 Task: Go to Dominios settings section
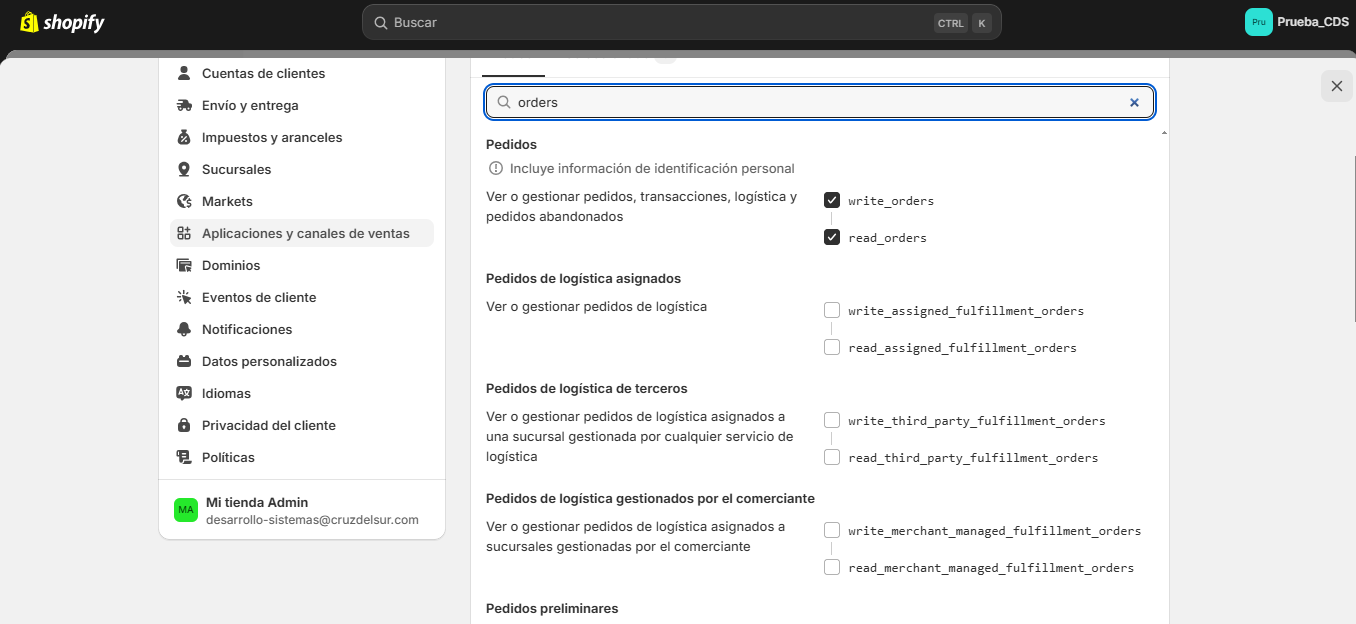[230, 265]
